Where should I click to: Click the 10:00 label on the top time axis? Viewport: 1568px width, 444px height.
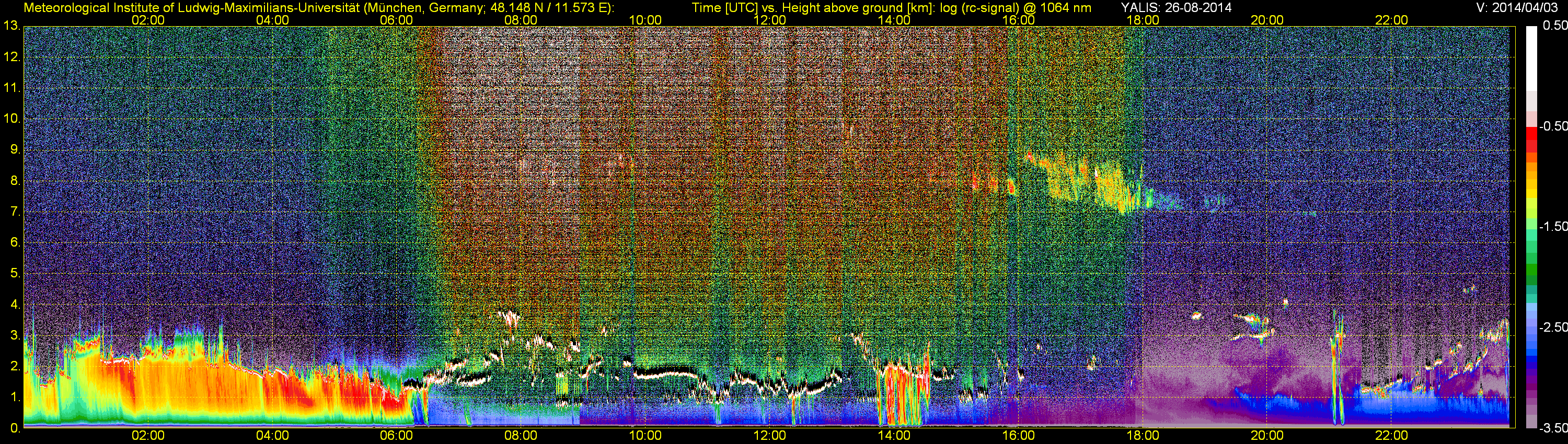coord(644,20)
